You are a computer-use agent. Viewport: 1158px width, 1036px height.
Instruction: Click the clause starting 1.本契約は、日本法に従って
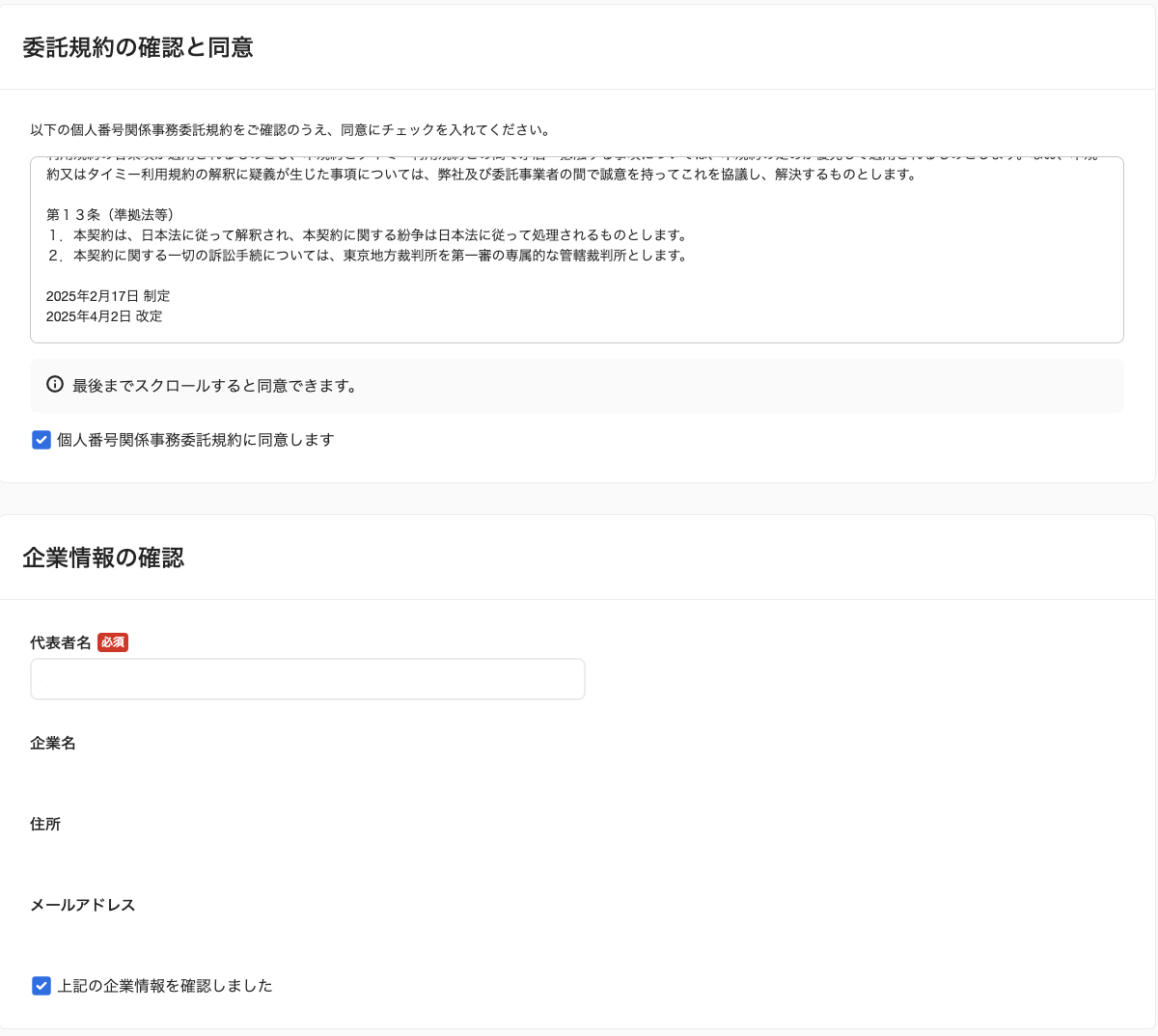[367, 235]
